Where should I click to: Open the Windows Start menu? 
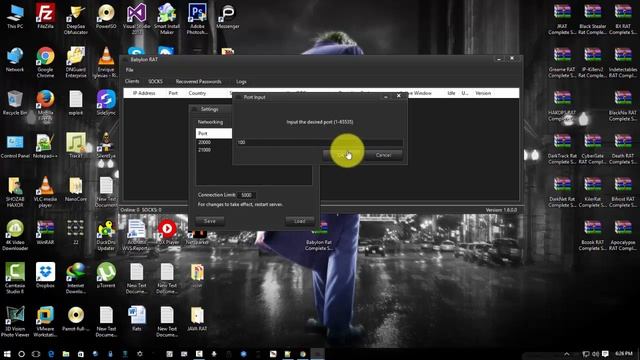tap(7, 354)
